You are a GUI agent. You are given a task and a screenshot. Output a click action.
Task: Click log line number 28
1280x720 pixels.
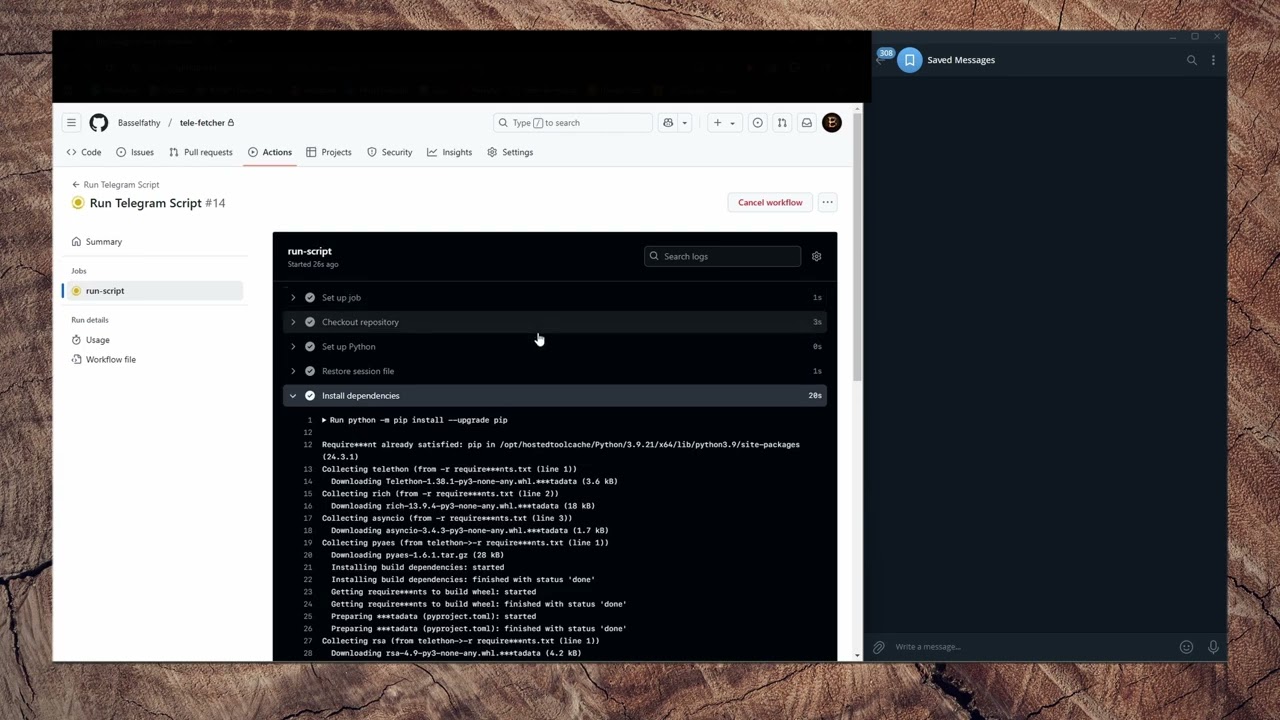coord(308,653)
